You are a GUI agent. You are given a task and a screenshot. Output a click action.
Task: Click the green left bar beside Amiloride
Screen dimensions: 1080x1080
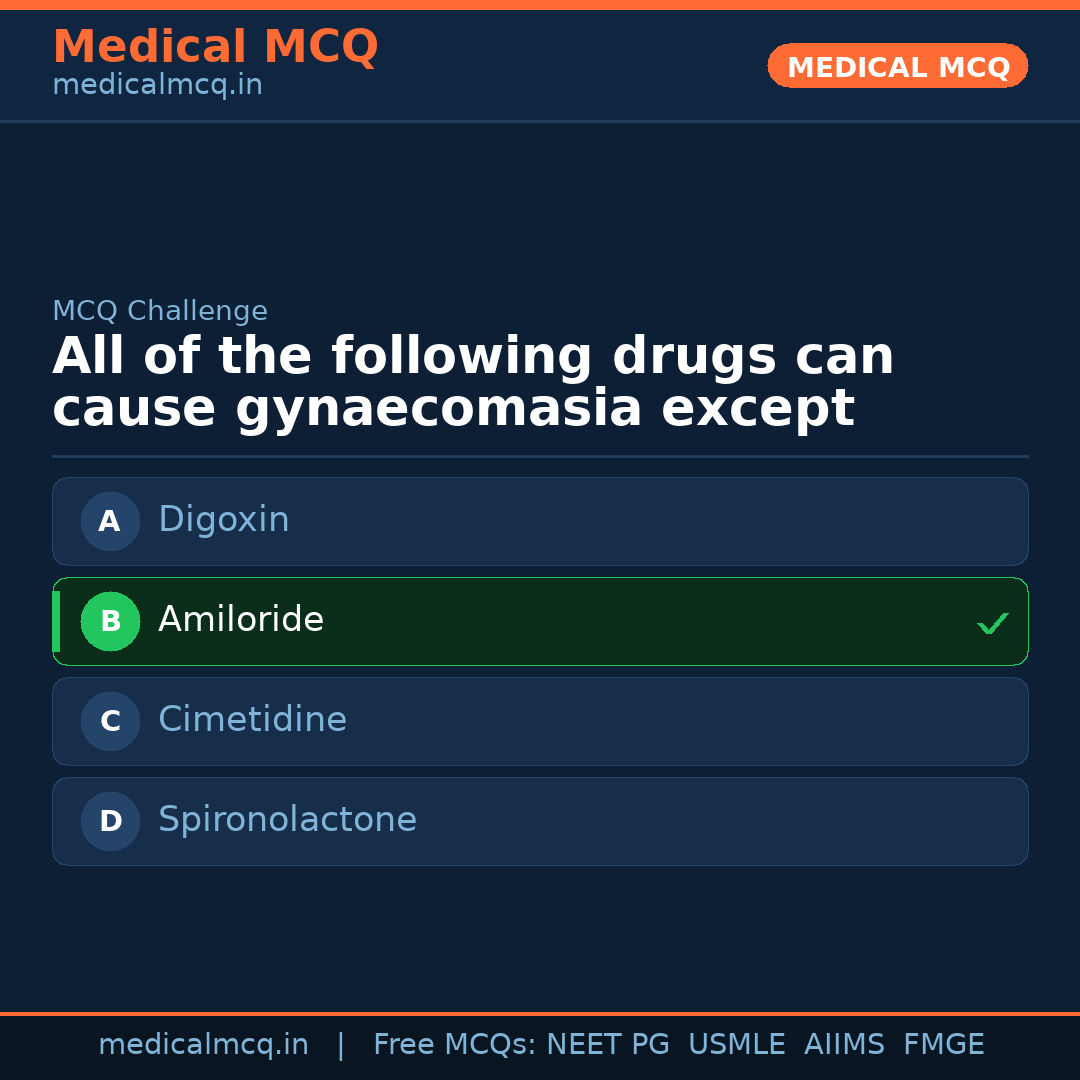[56, 621]
